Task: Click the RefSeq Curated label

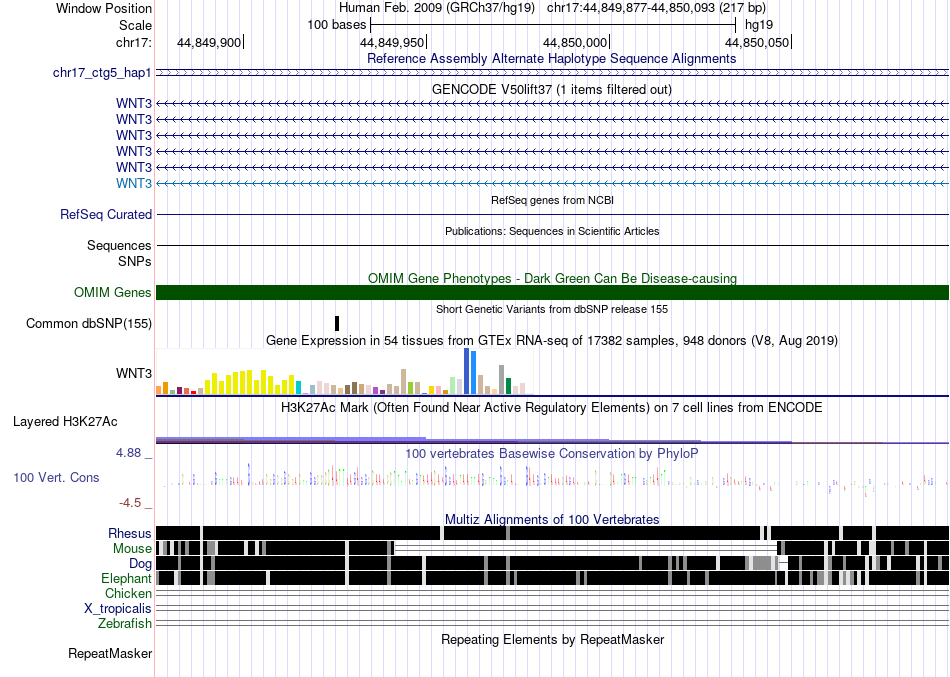Action: pyautogui.click(x=106, y=215)
